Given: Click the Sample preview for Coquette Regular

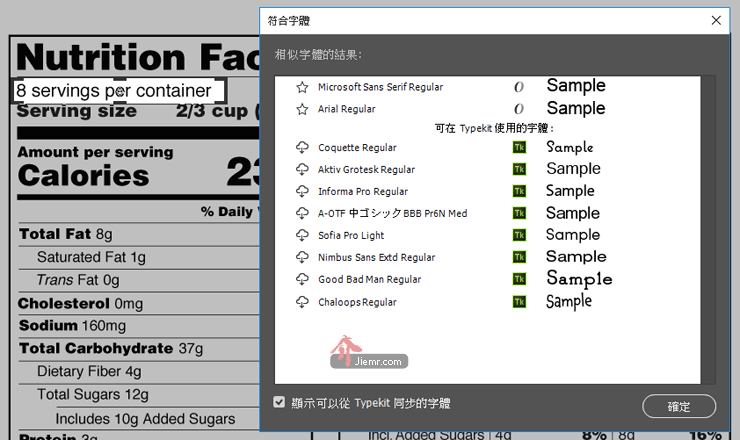Looking at the screenshot, I should tap(570, 147).
